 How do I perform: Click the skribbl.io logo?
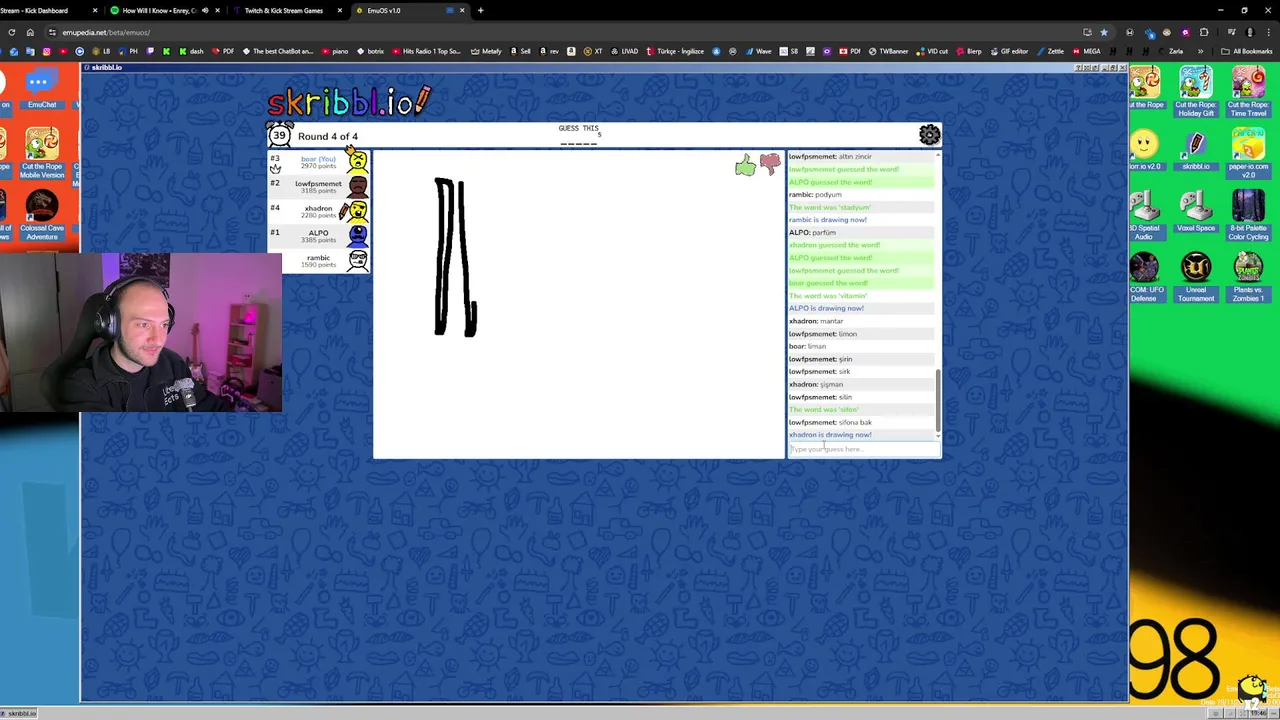pyautogui.click(x=349, y=101)
